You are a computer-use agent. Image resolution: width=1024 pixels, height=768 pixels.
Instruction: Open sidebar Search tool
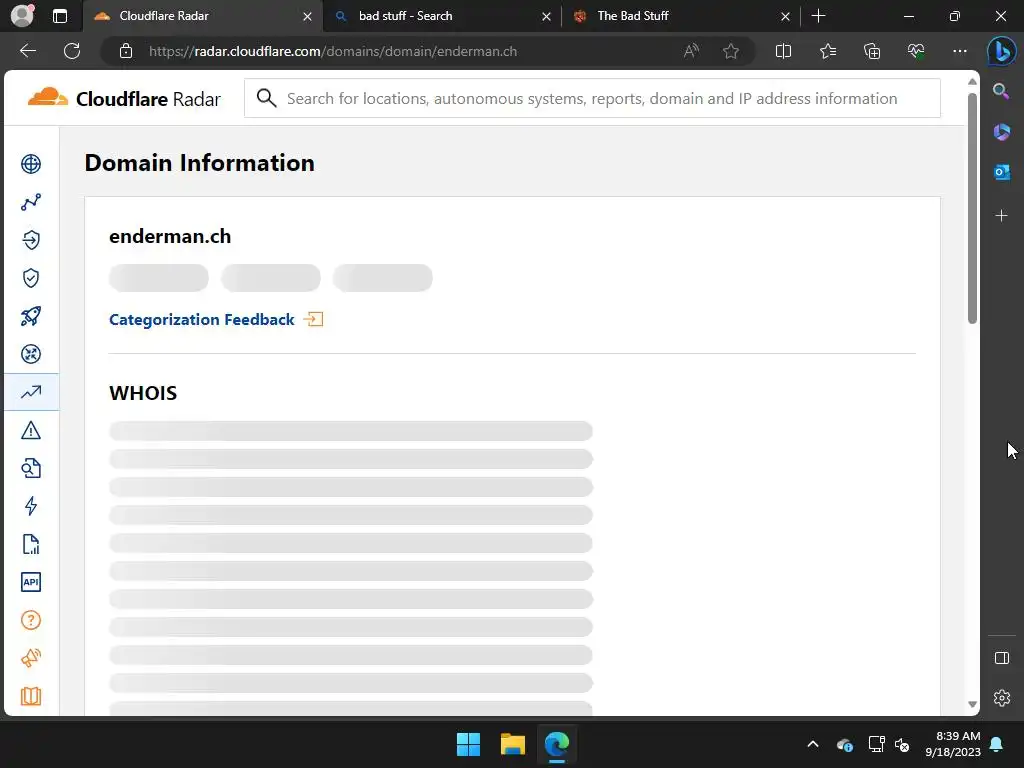coord(1001,91)
